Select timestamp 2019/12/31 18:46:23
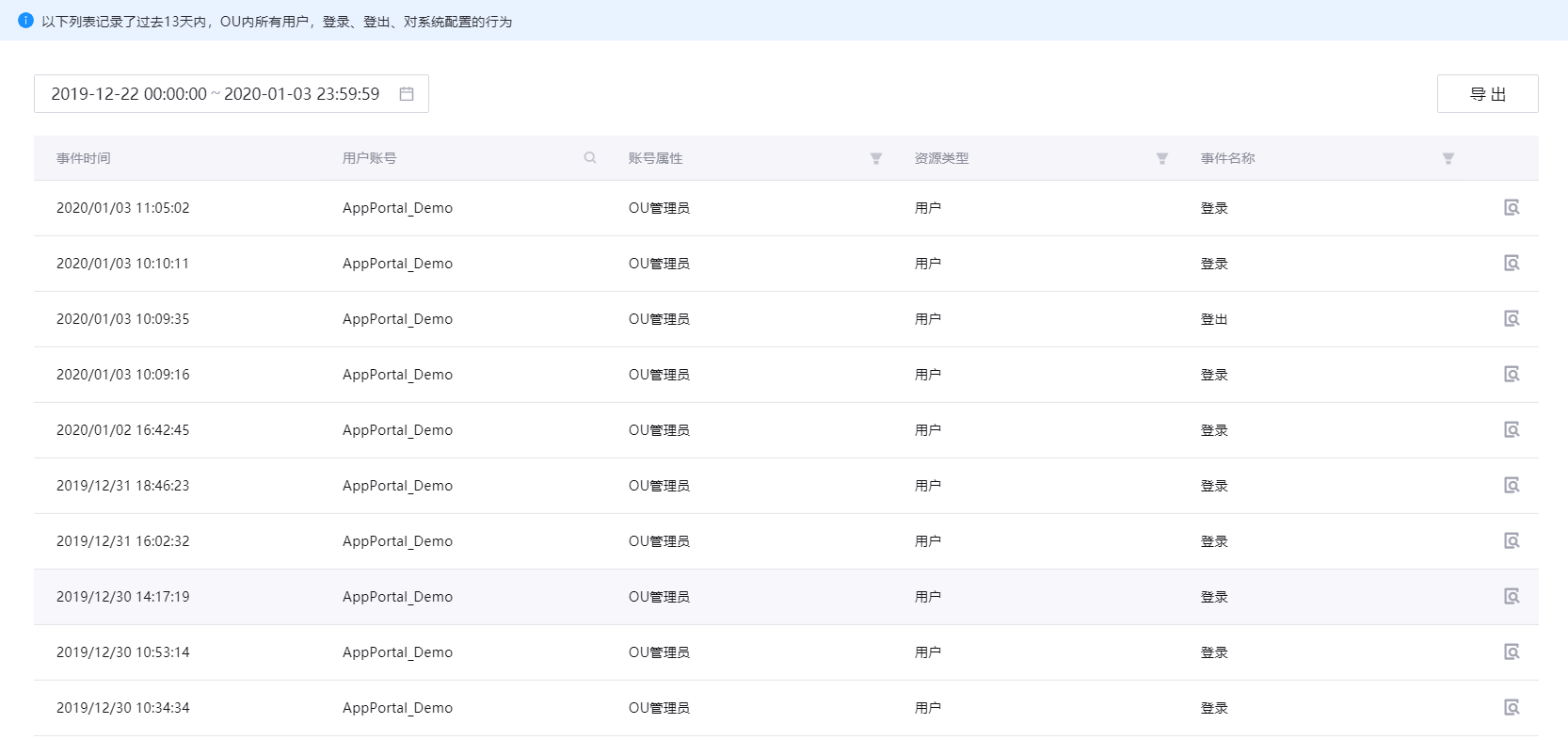Image resolution: width=1568 pixels, height=740 pixels. click(123, 486)
